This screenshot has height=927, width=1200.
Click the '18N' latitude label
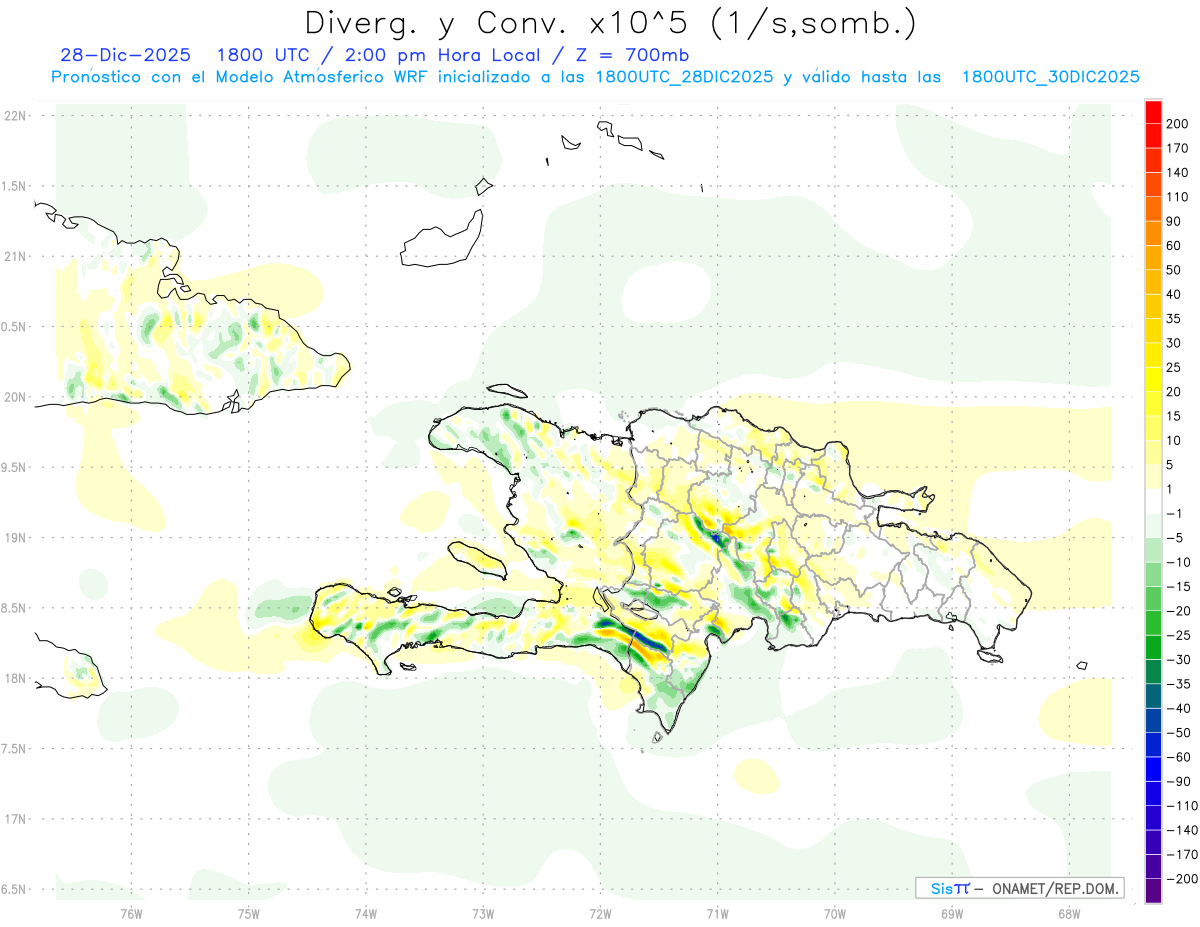coord(14,678)
